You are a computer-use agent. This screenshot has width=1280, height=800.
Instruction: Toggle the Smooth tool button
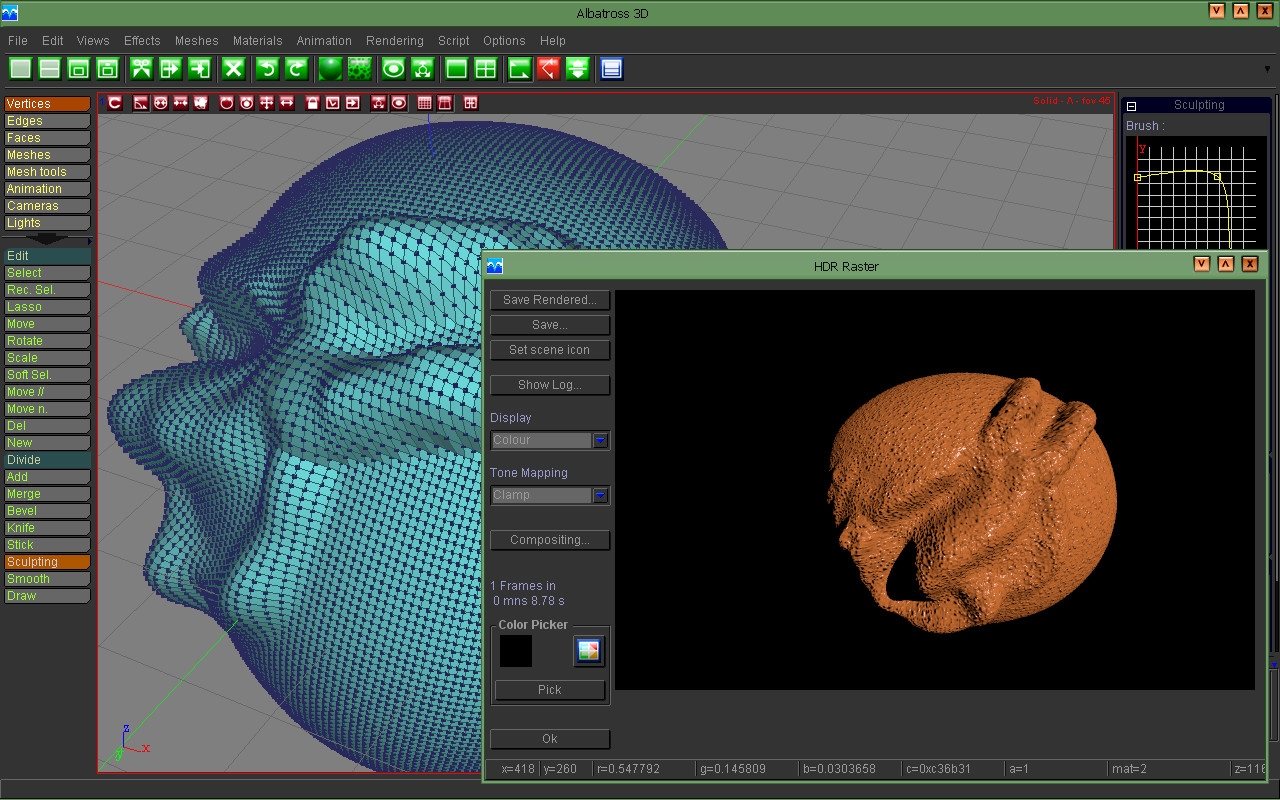pyautogui.click(x=47, y=579)
